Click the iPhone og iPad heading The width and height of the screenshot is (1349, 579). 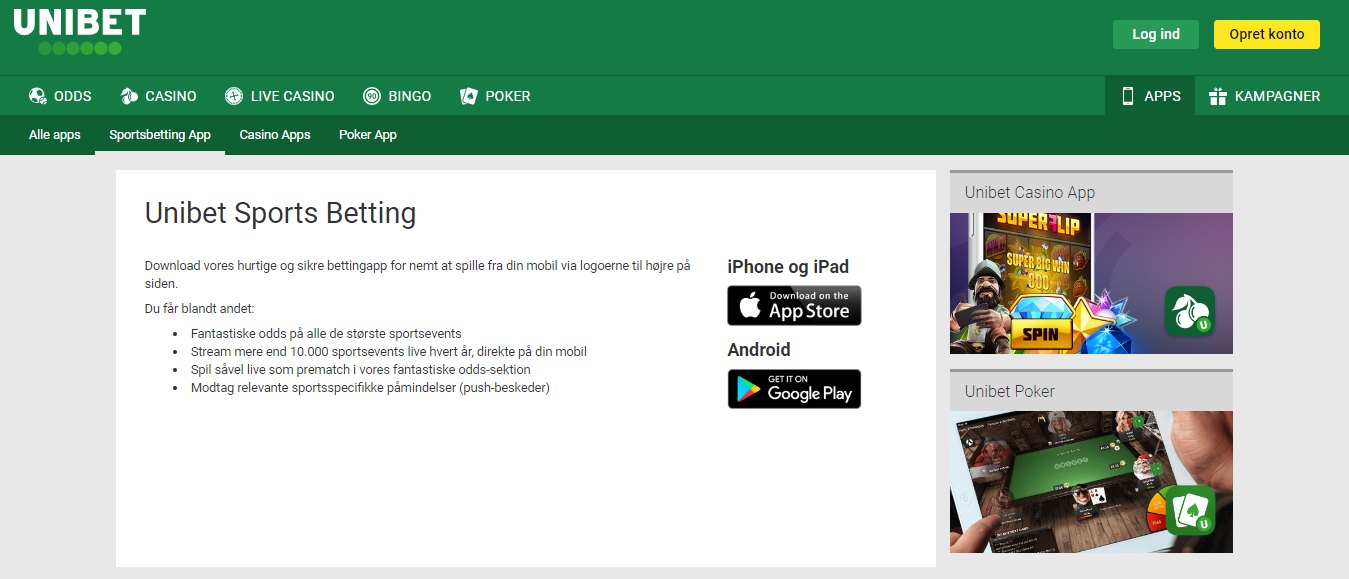pyautogui.click(x=788, y=266)
